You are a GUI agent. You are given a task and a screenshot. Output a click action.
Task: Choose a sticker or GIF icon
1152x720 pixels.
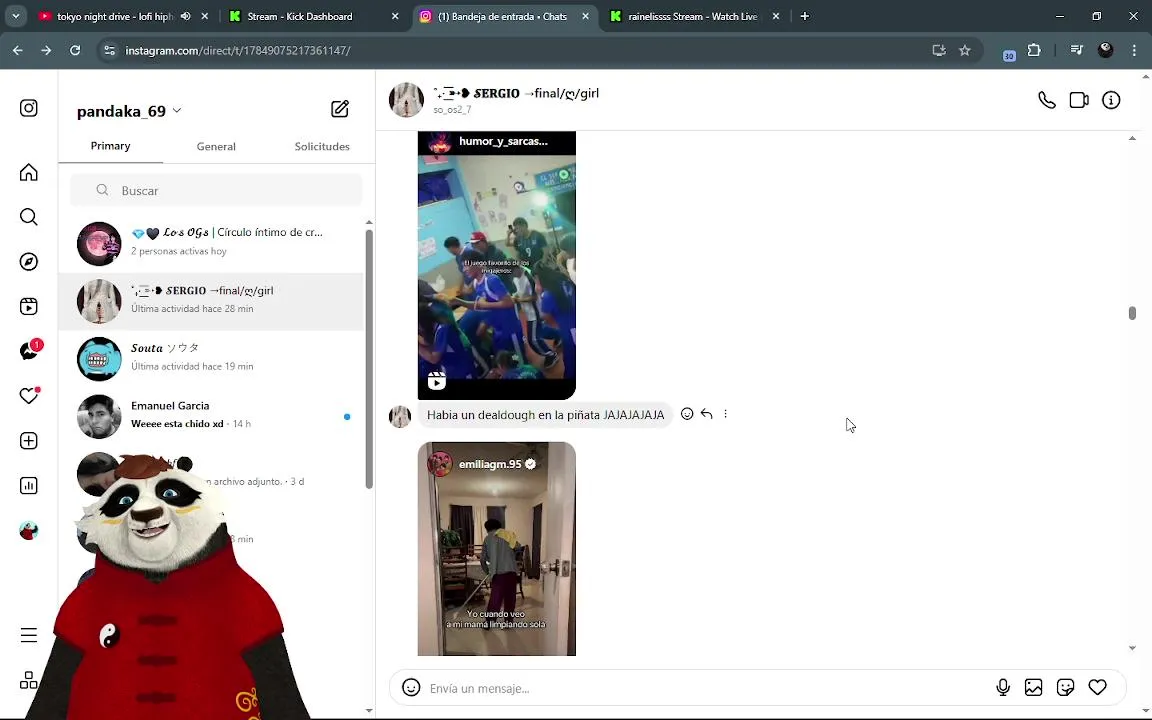pyautogui.click(x=1065, y=688)
